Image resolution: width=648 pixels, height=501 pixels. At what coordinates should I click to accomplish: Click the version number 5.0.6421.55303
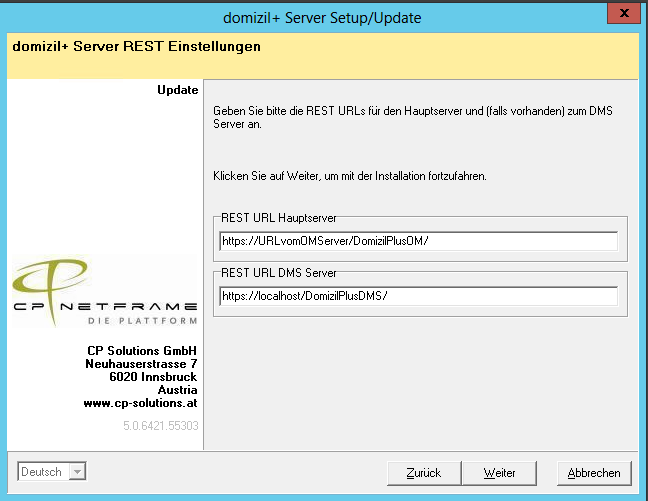coord(161,425)
